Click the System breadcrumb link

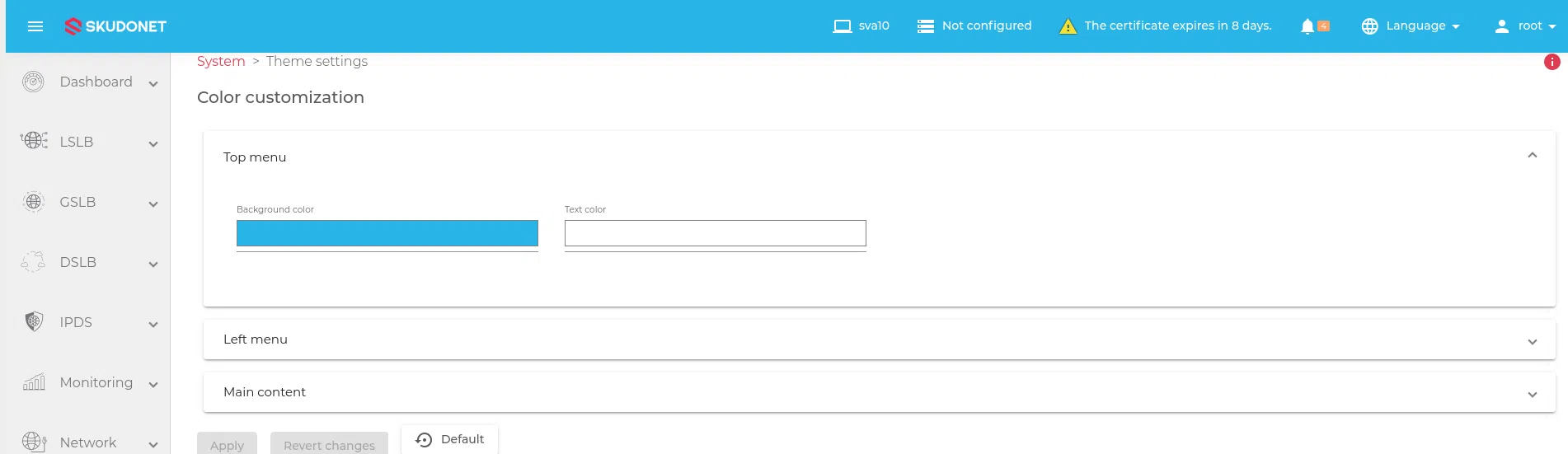click(221, 62)
